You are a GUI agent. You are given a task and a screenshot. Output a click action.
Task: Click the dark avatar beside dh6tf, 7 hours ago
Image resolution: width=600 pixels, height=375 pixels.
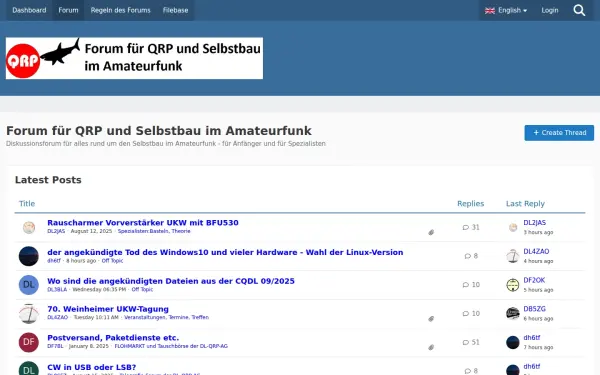click(x=513, y=342)
